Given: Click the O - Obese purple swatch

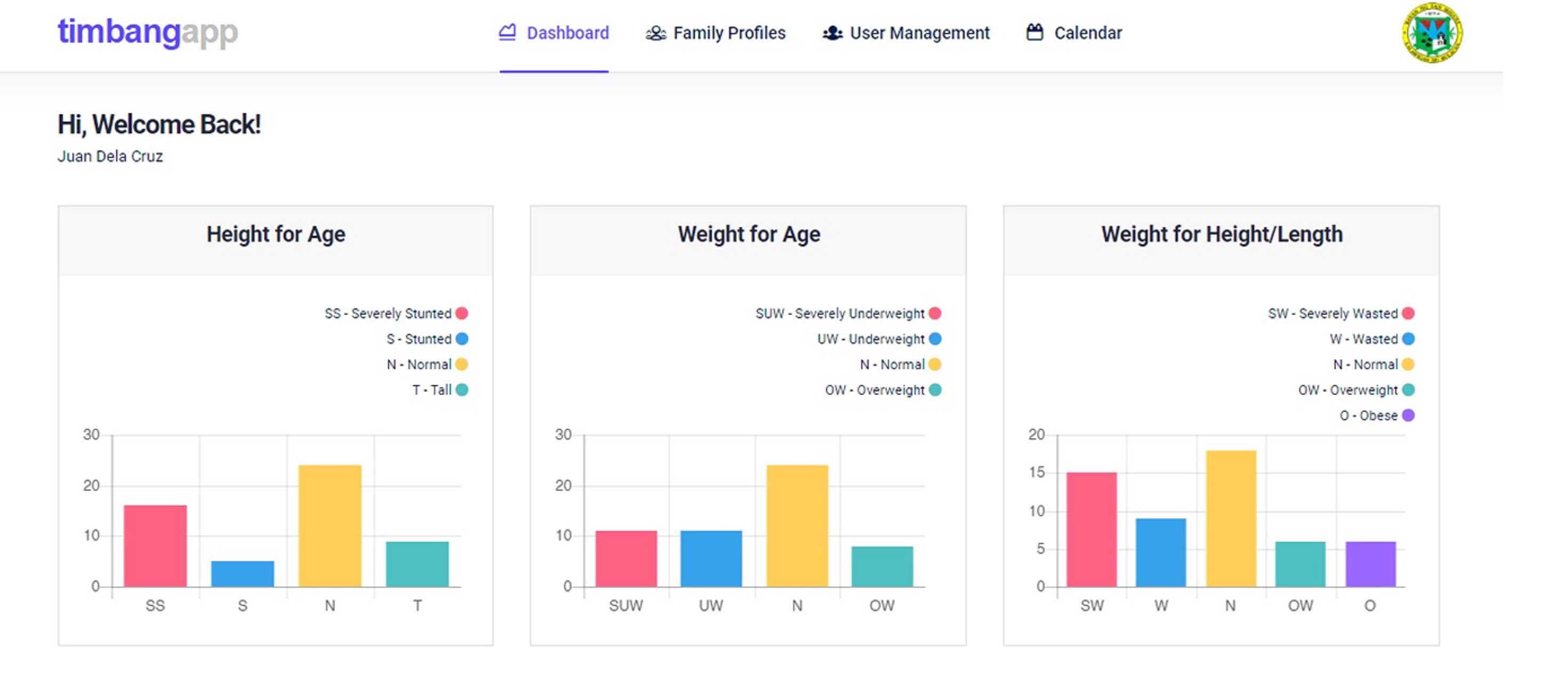Looking at the screenshot, I should pos(1408,416).
